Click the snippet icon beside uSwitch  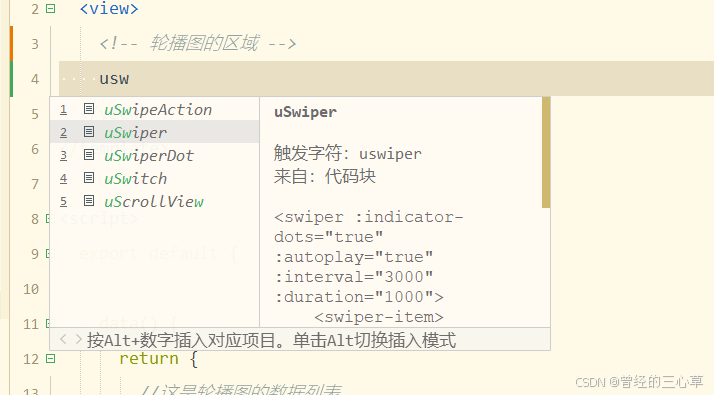[89, 178]
